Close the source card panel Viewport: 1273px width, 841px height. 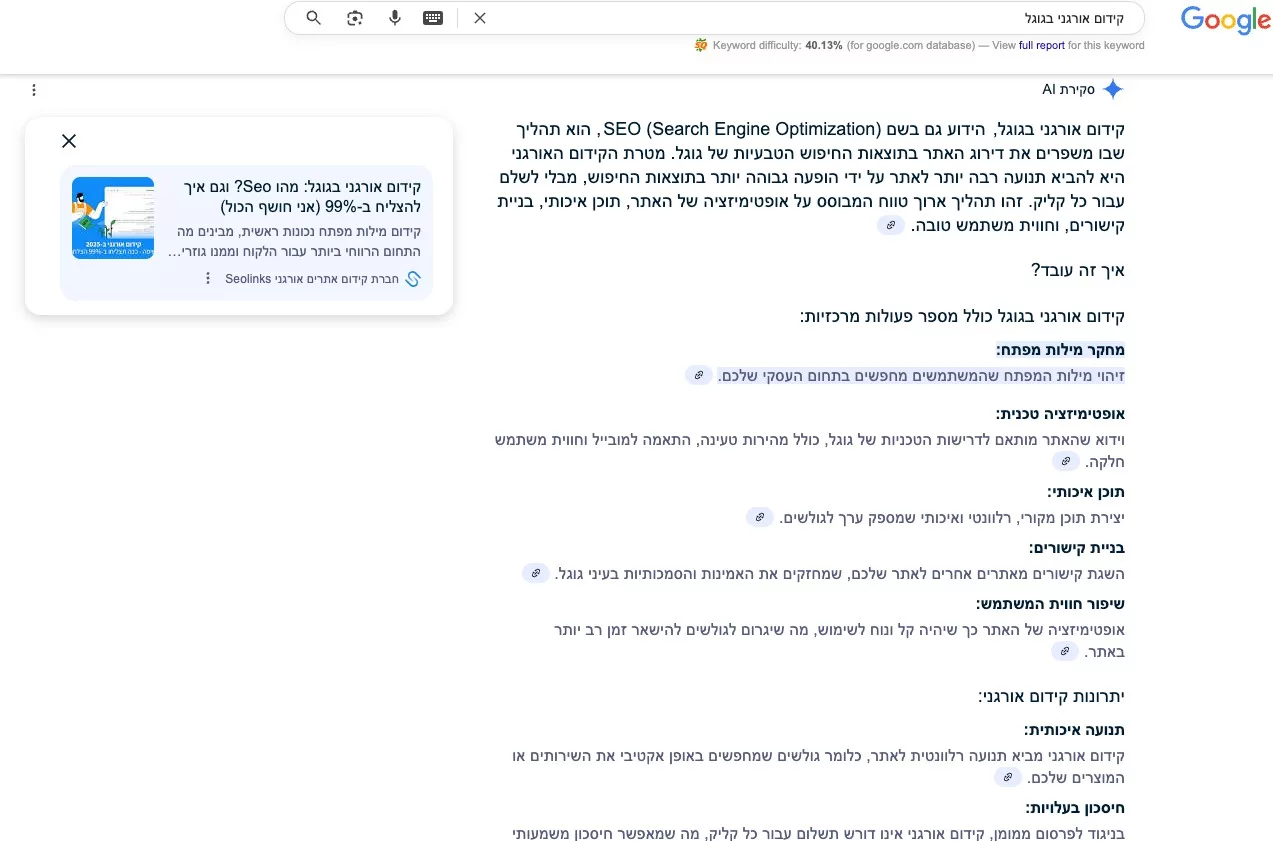pyautogui.click(x=69, y=141)
